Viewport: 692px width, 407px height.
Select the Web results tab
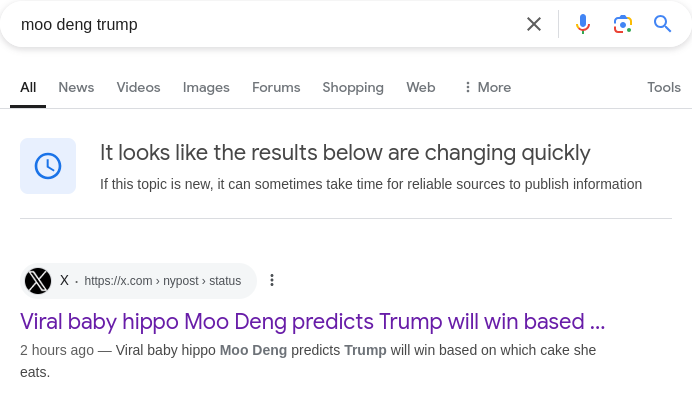(421, 87)
